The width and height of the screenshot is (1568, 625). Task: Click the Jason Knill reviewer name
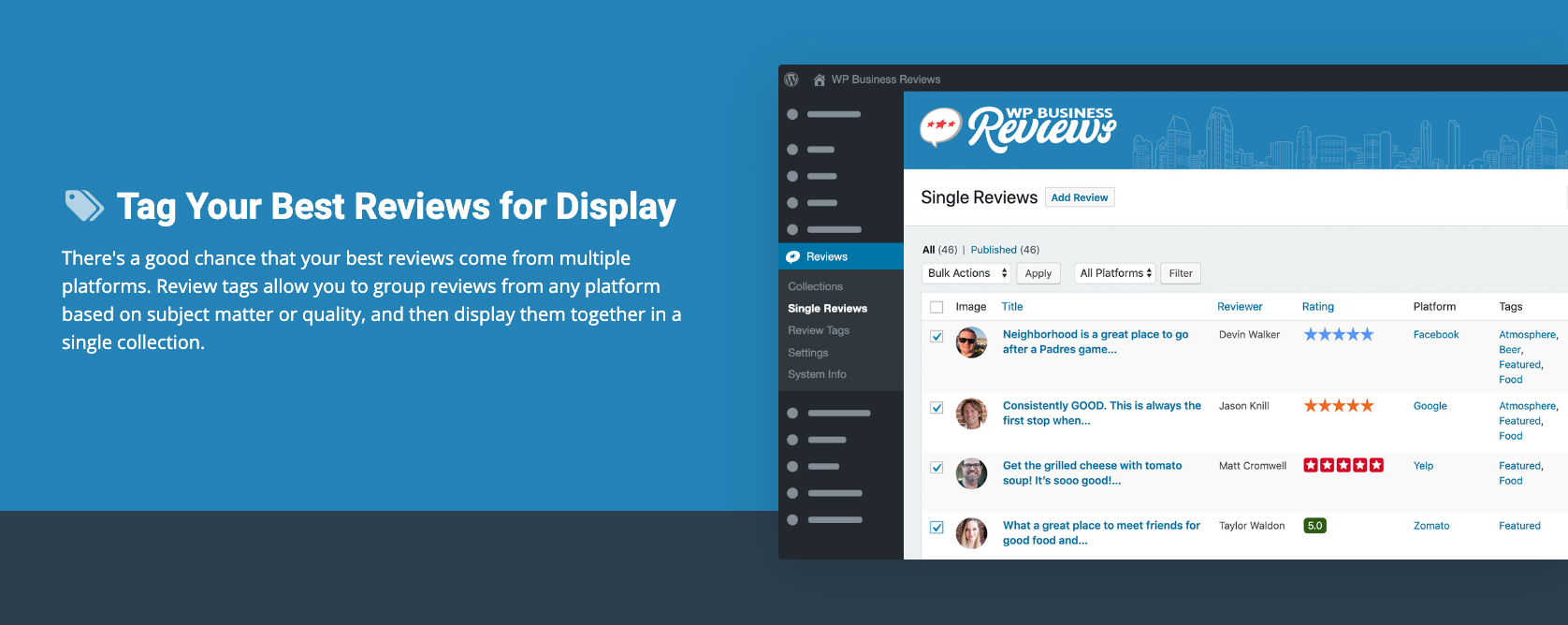pyautogui.click(x=1243, y=406)
